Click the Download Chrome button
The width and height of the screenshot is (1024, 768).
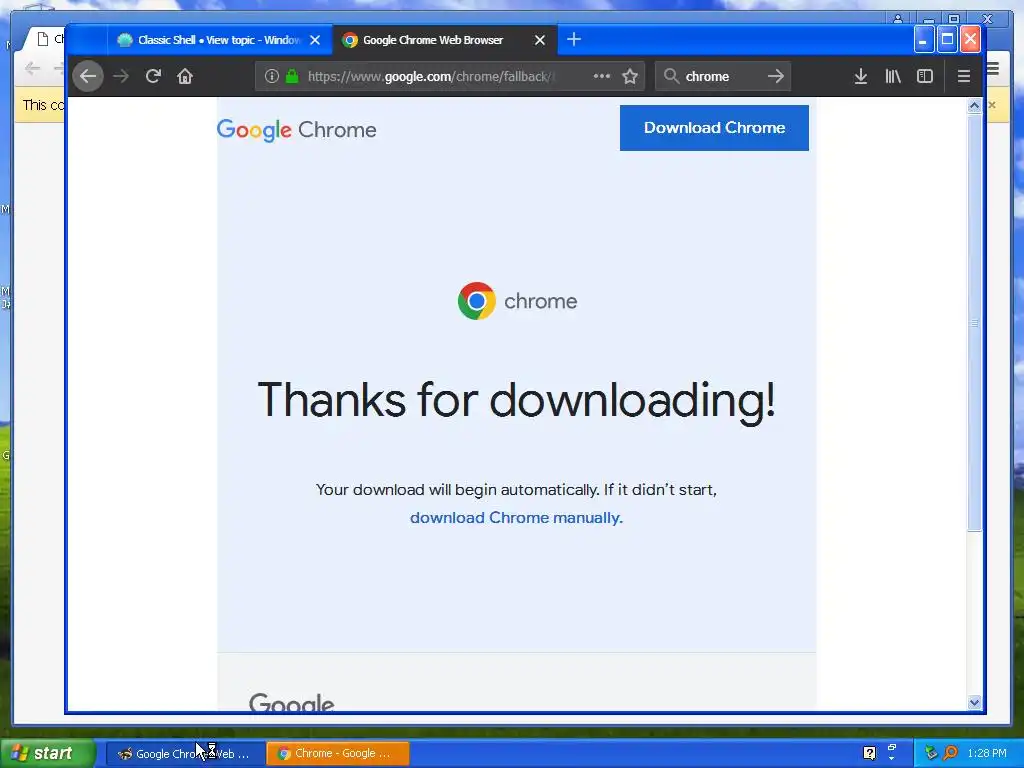714,128
